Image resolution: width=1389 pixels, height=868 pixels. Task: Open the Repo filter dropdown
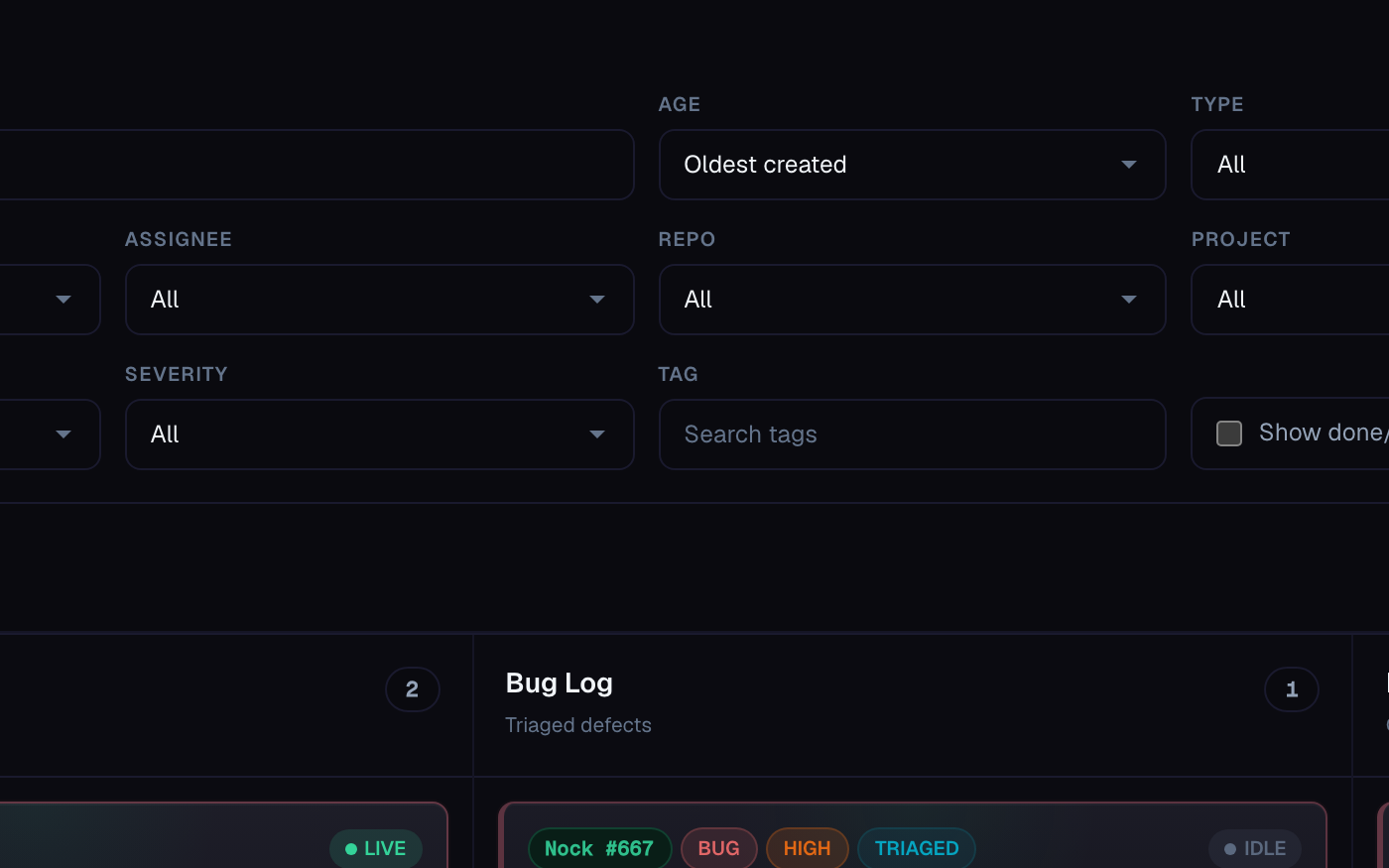[x=912, y=300]
